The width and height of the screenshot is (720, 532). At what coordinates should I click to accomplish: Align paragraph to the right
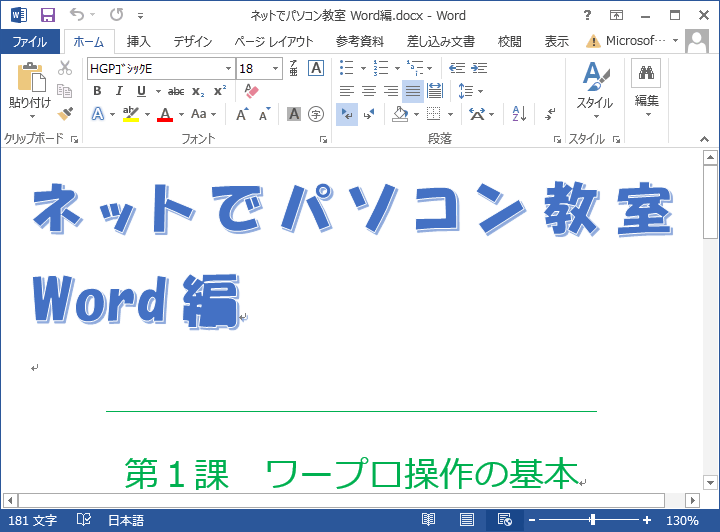[x=391, y=91]
